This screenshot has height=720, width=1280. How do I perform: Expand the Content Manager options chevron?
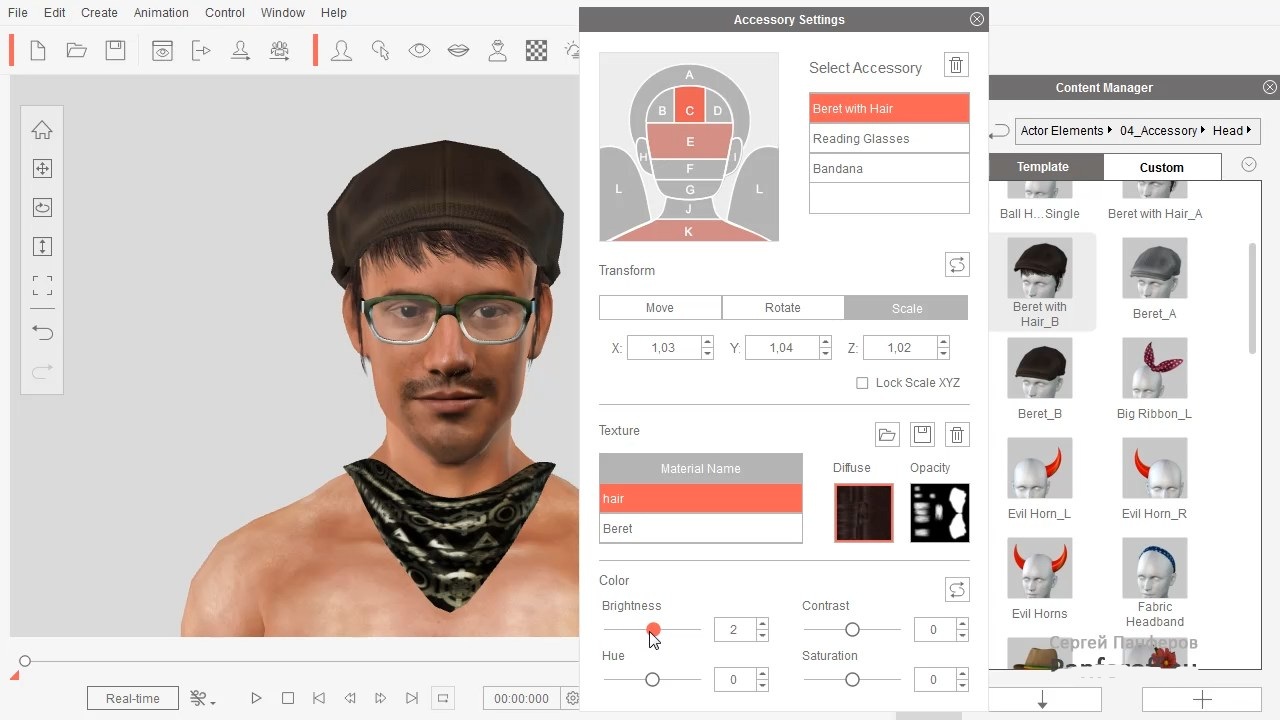click(1248, 165)
